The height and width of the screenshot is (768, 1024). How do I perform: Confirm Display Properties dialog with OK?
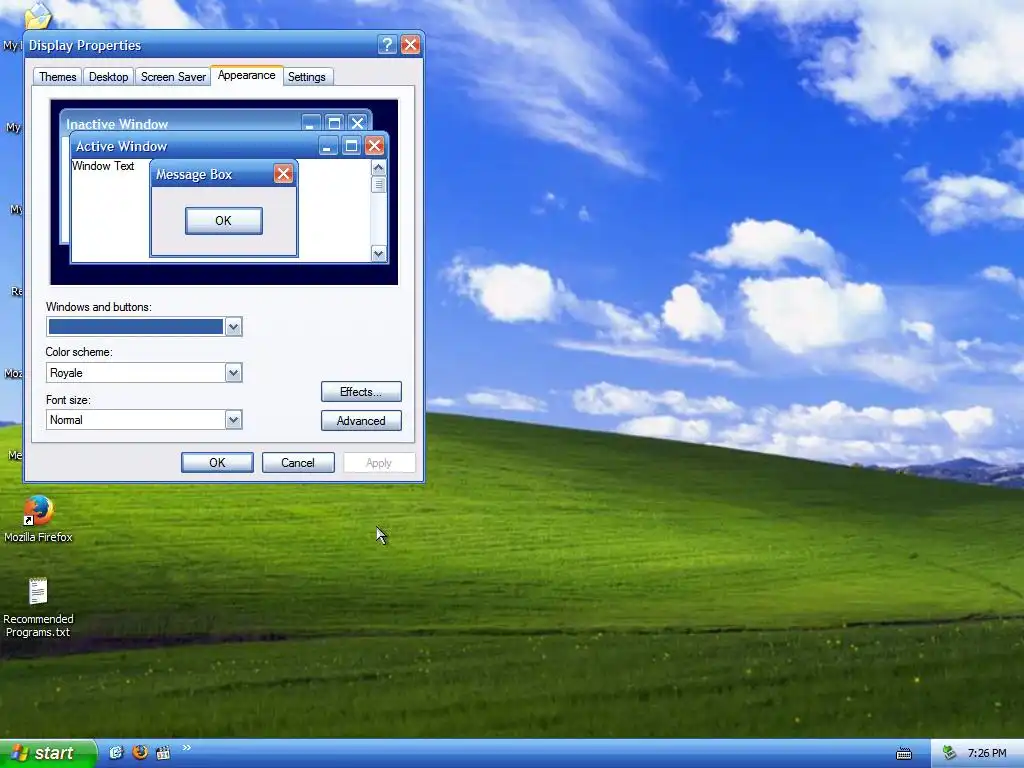tap(217, 463)
